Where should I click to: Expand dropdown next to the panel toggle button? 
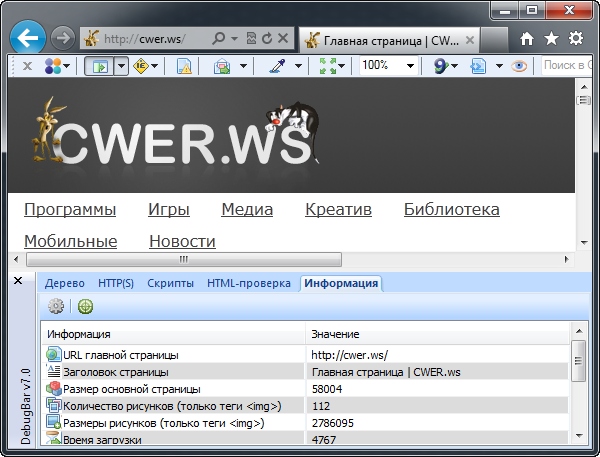[x=120, y=66]
